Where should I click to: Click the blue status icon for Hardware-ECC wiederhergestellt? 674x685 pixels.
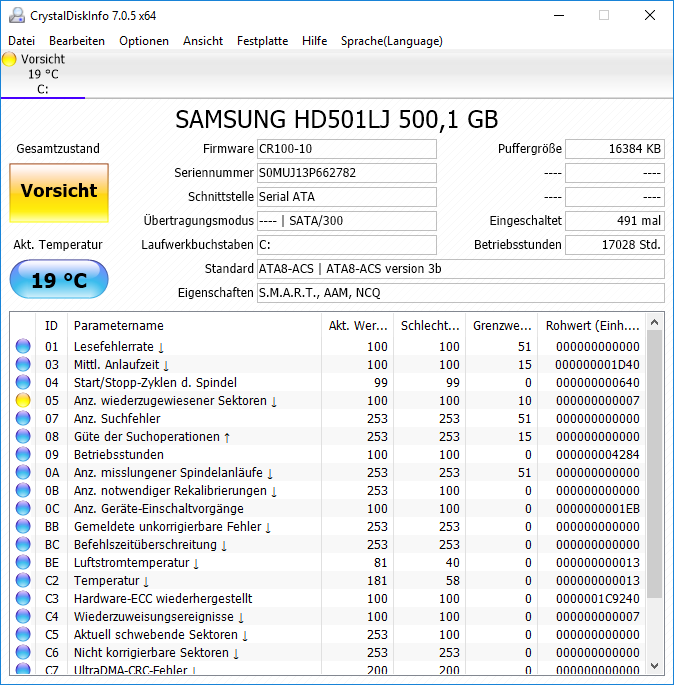[x=23, y=598]
